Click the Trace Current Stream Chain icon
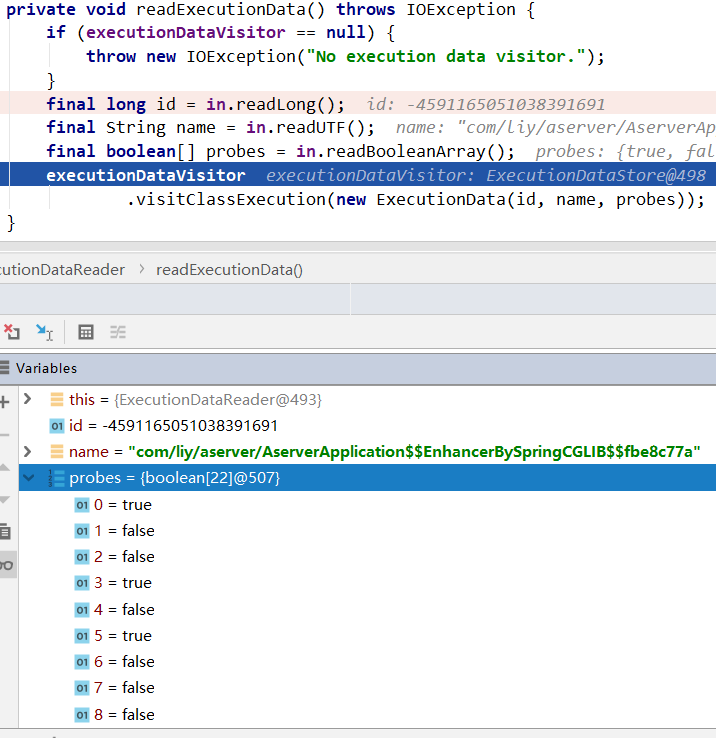This screenshot has width=716, height=738. pos(118,332)
